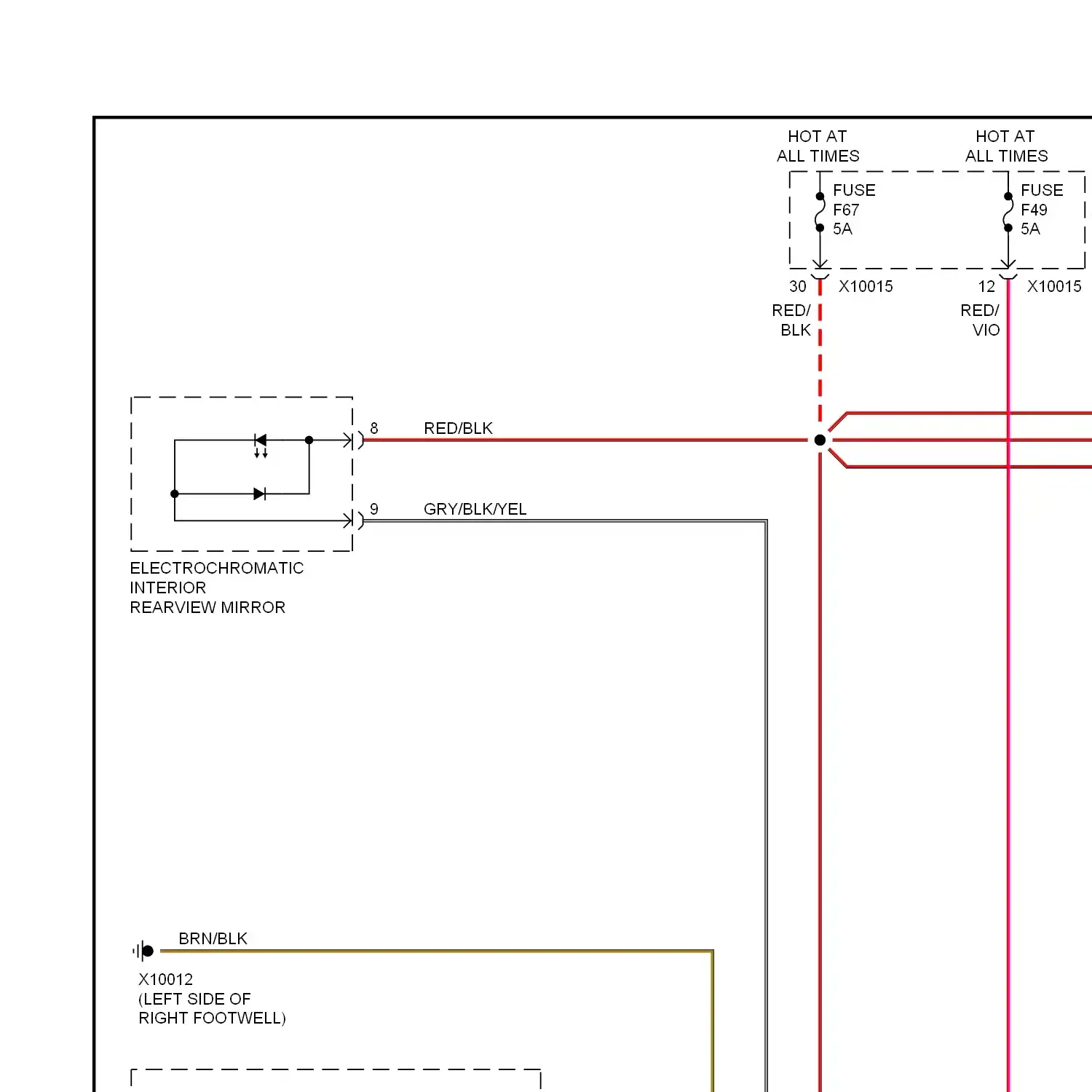Click the RED/ VIO wire label
This screenshot has height=1092, width=1092.
pyautogui.click(x=980, y=320)
